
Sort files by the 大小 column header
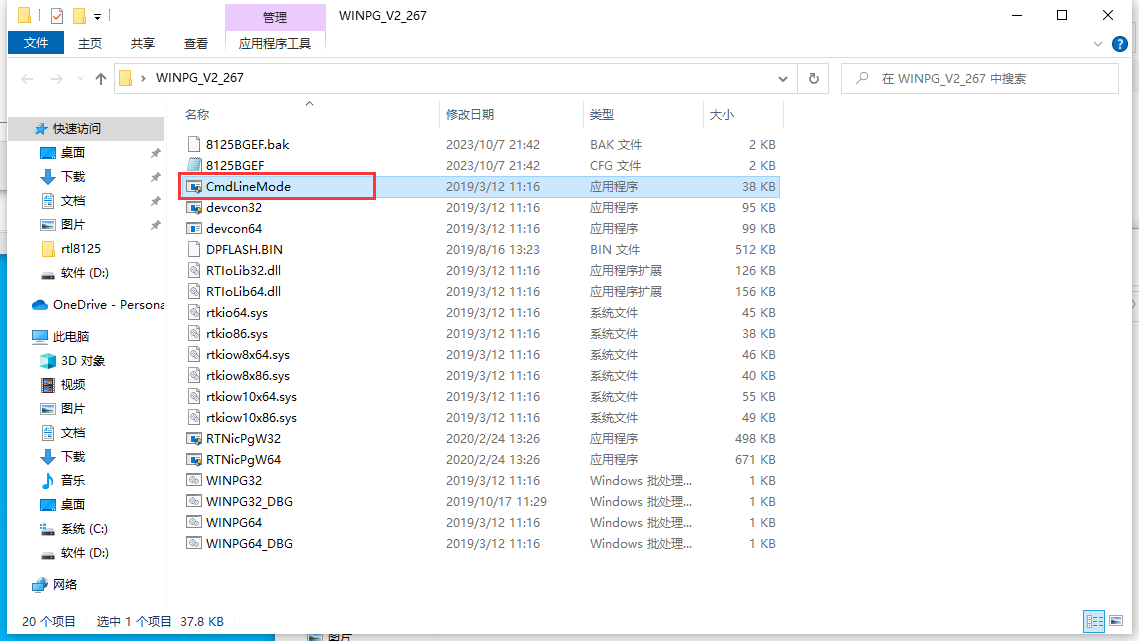click(721, 115)
